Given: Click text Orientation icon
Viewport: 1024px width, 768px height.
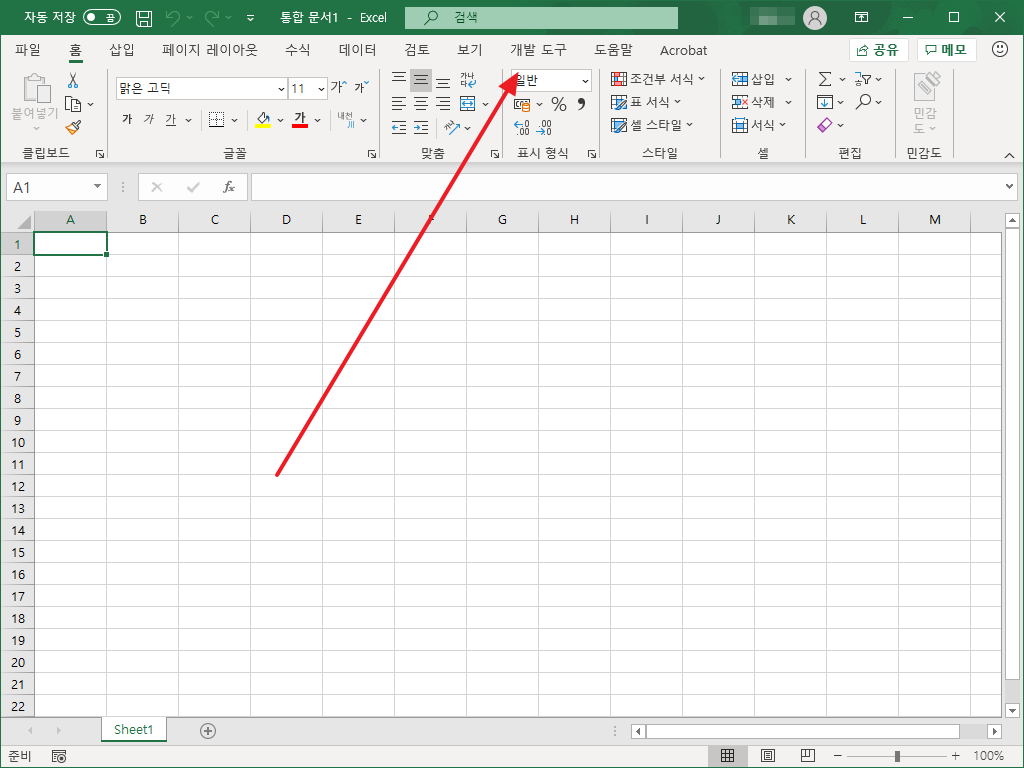Looking at the screenshot, I should tap(452, 127).
